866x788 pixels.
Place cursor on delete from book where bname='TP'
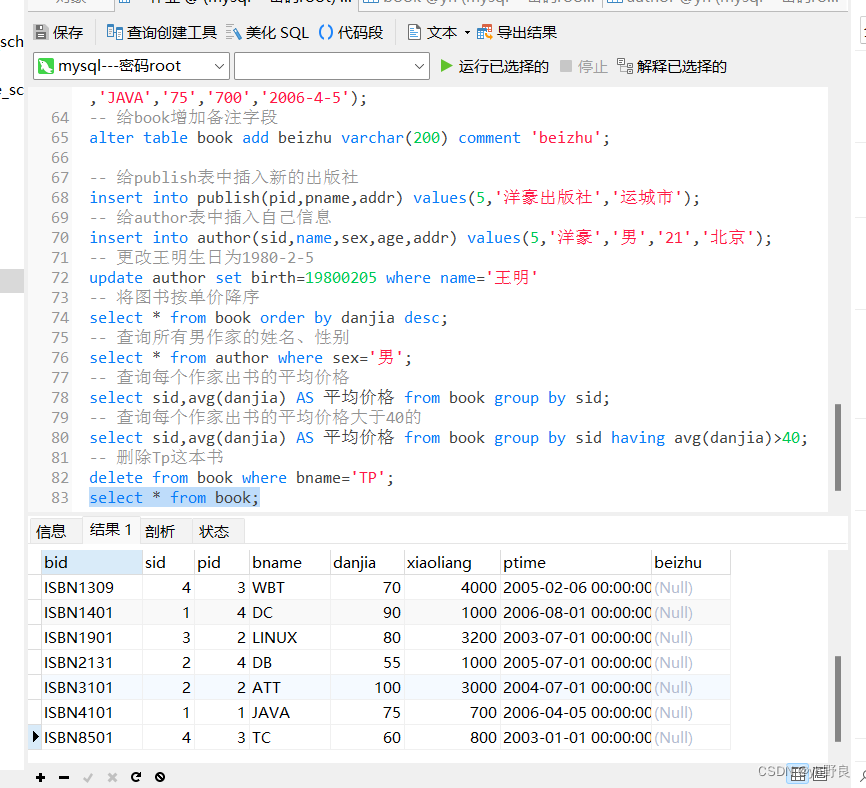pyautogui.click(x=241, y=478)
